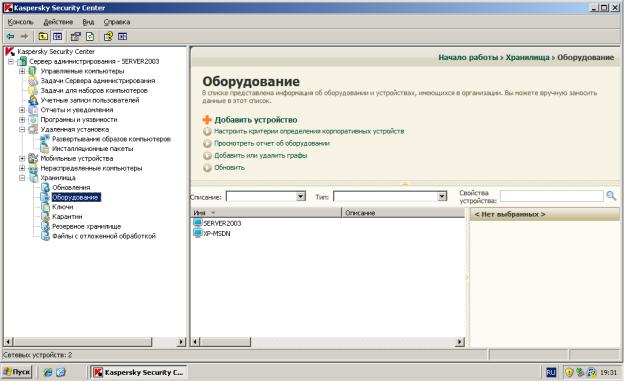Open Internet Explorer from quick launch
This screenshot has height=381, width=624.
tap(48, 372)
